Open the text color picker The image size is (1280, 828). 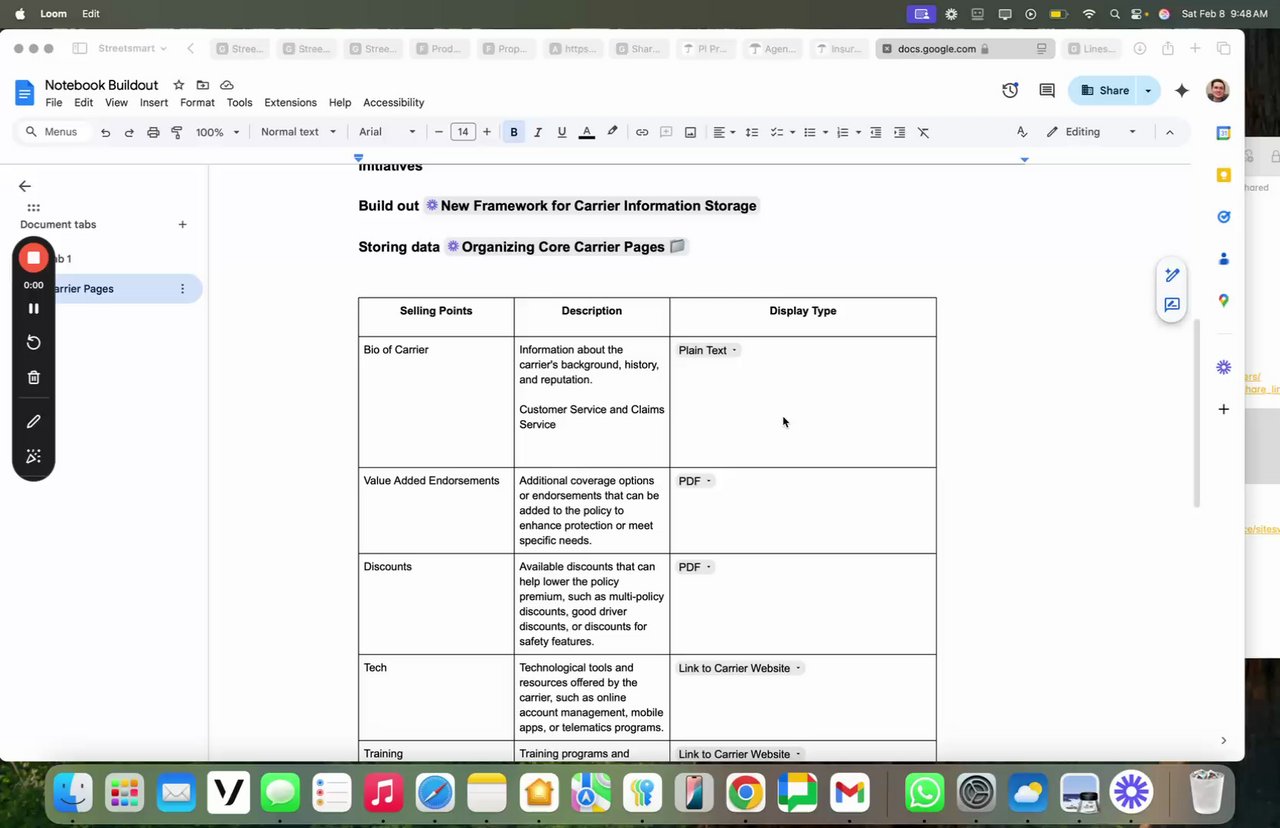pyautogui.click(x=587, y=132)
